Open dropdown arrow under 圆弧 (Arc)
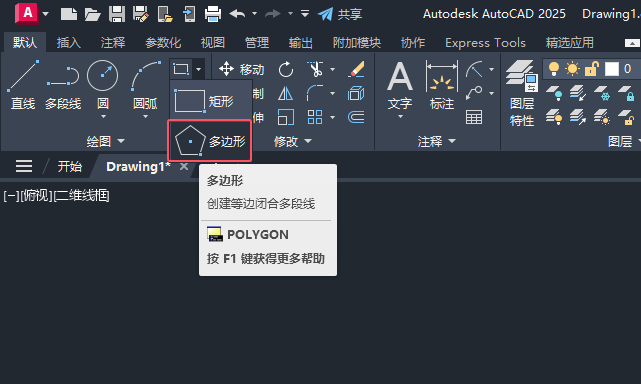The image size is (641, 384). point(146,117)
